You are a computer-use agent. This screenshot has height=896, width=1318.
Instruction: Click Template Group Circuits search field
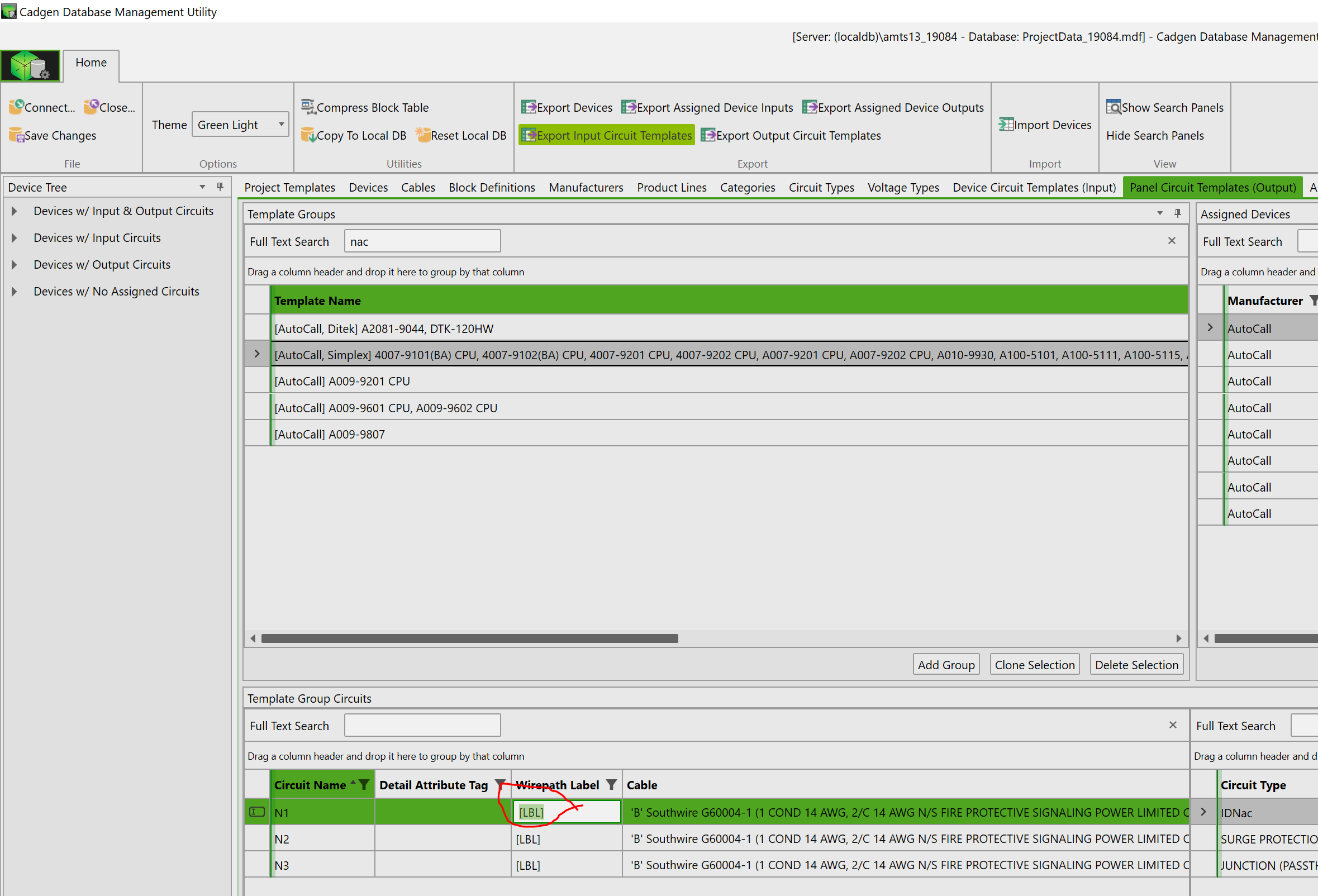click(422, 725)
